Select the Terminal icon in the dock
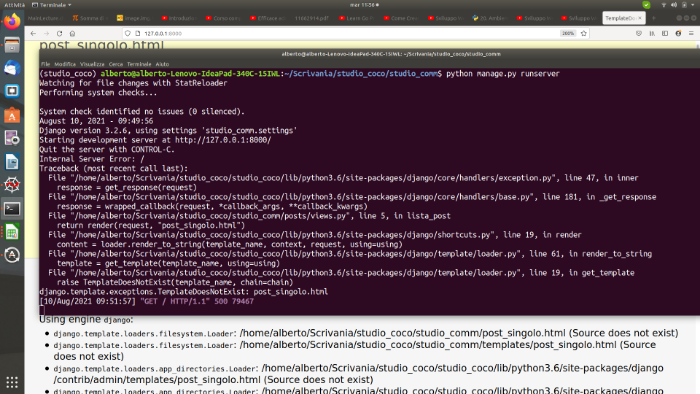The width and height of the screenshot is (700, 394). pos(12,208)
